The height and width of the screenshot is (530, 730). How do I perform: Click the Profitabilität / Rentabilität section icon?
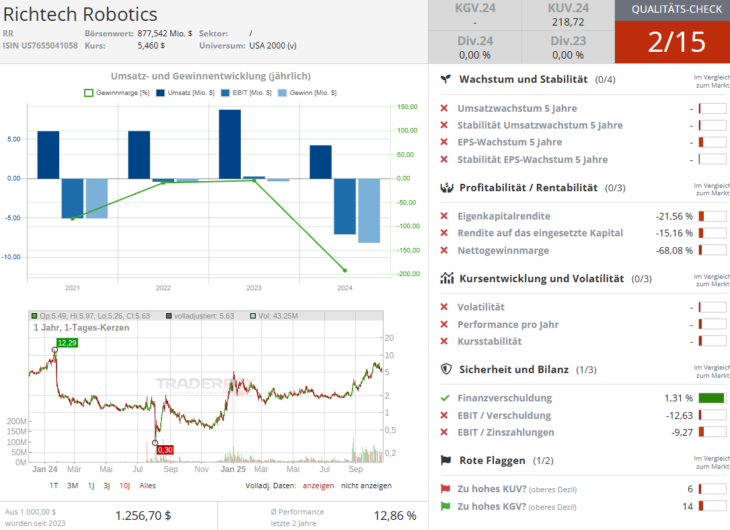(x=445, y=187)
